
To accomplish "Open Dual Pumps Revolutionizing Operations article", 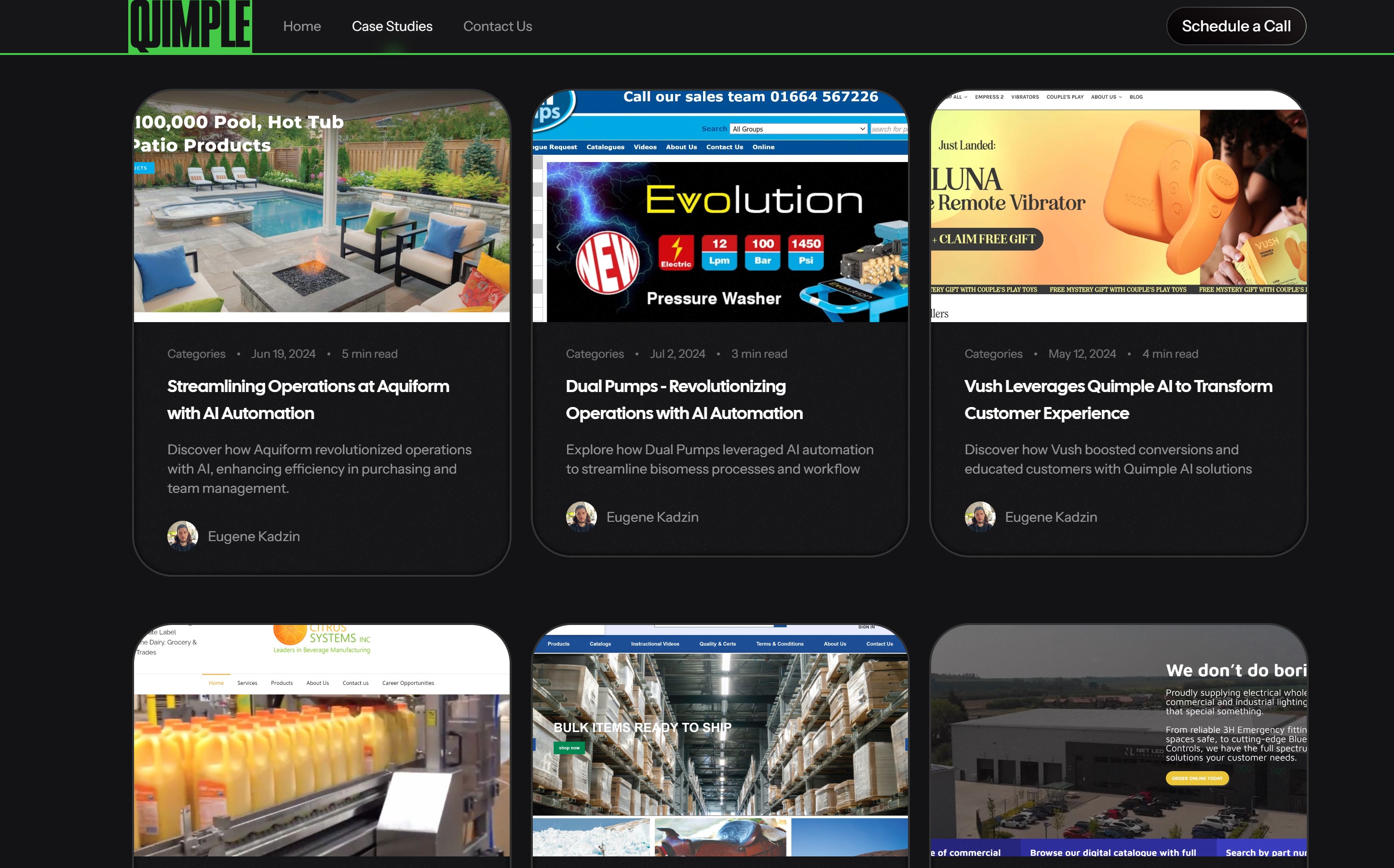I will pyautogui.click(x=684, y=400).
